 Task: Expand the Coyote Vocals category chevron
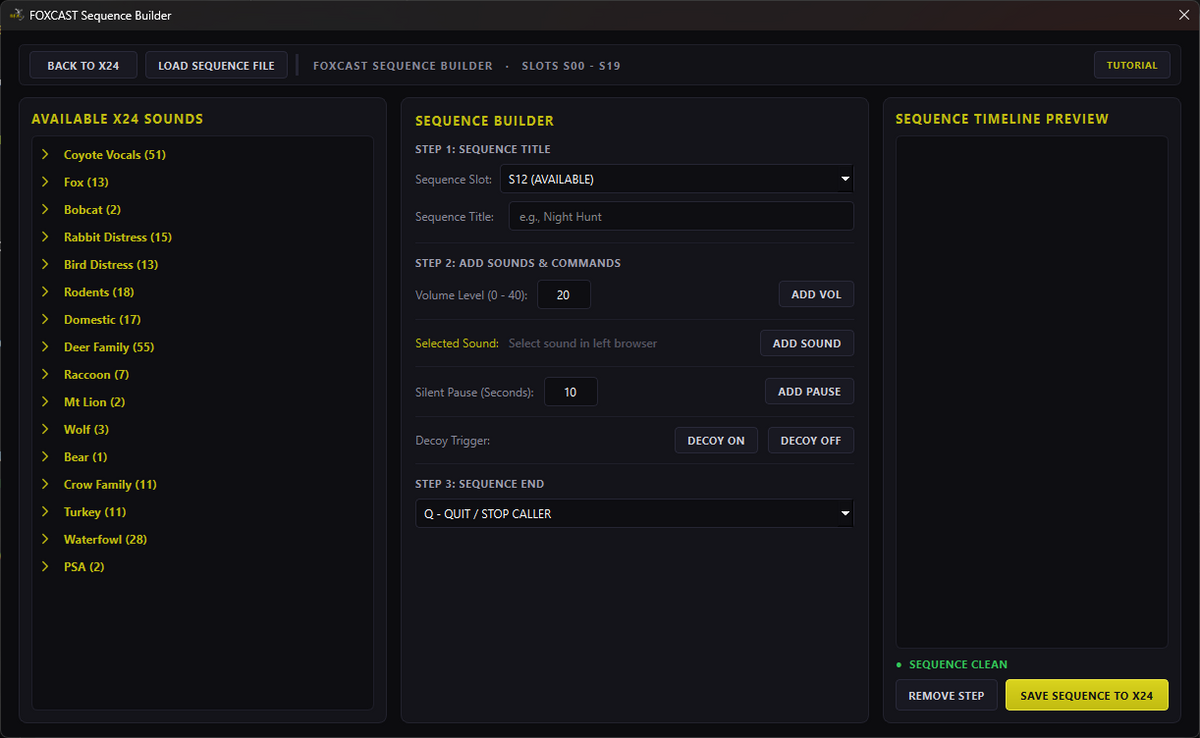coord(45,155)
